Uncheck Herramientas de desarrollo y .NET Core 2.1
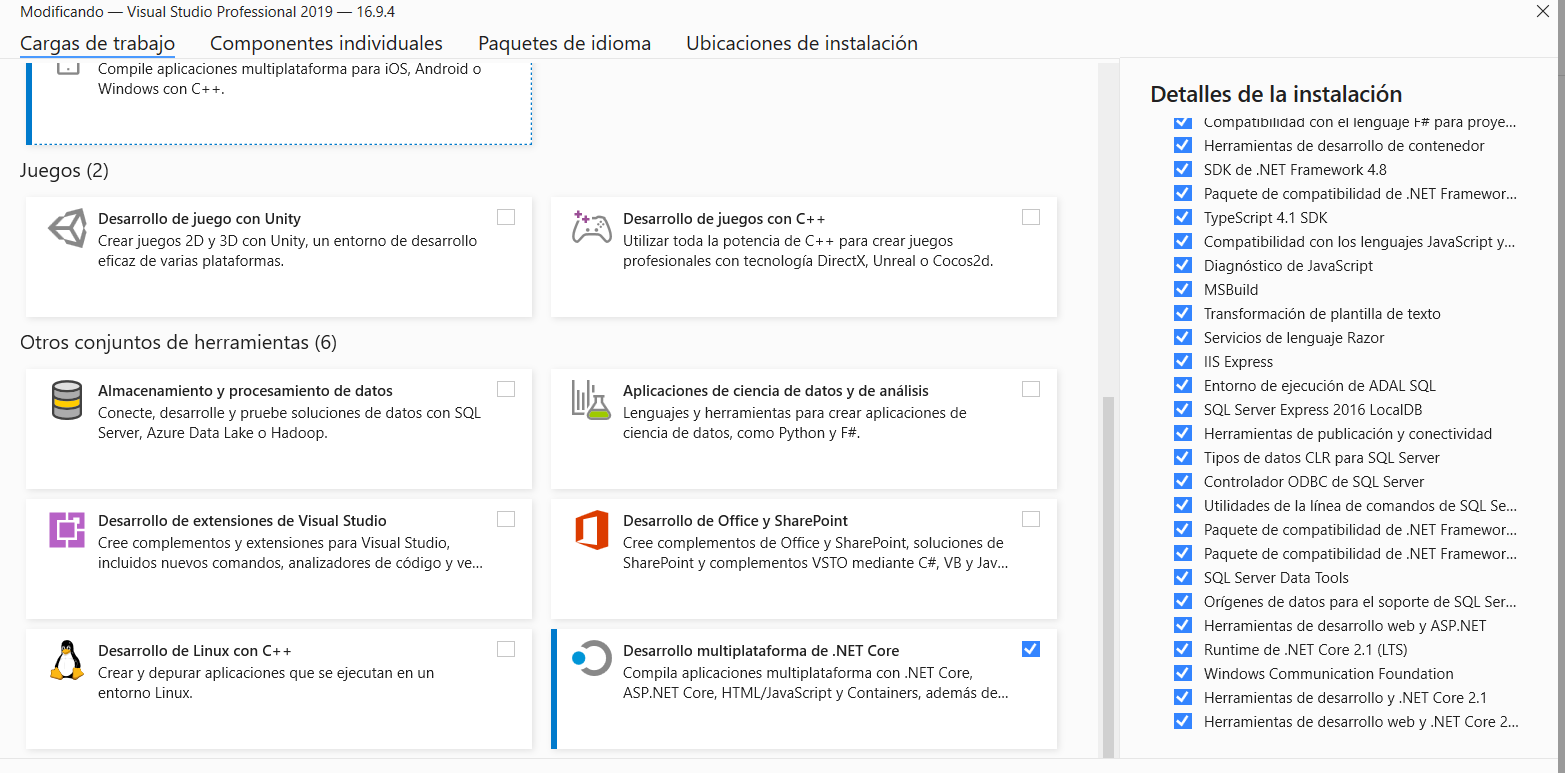Screen dimensions: 1565x773 point(1183,698)
